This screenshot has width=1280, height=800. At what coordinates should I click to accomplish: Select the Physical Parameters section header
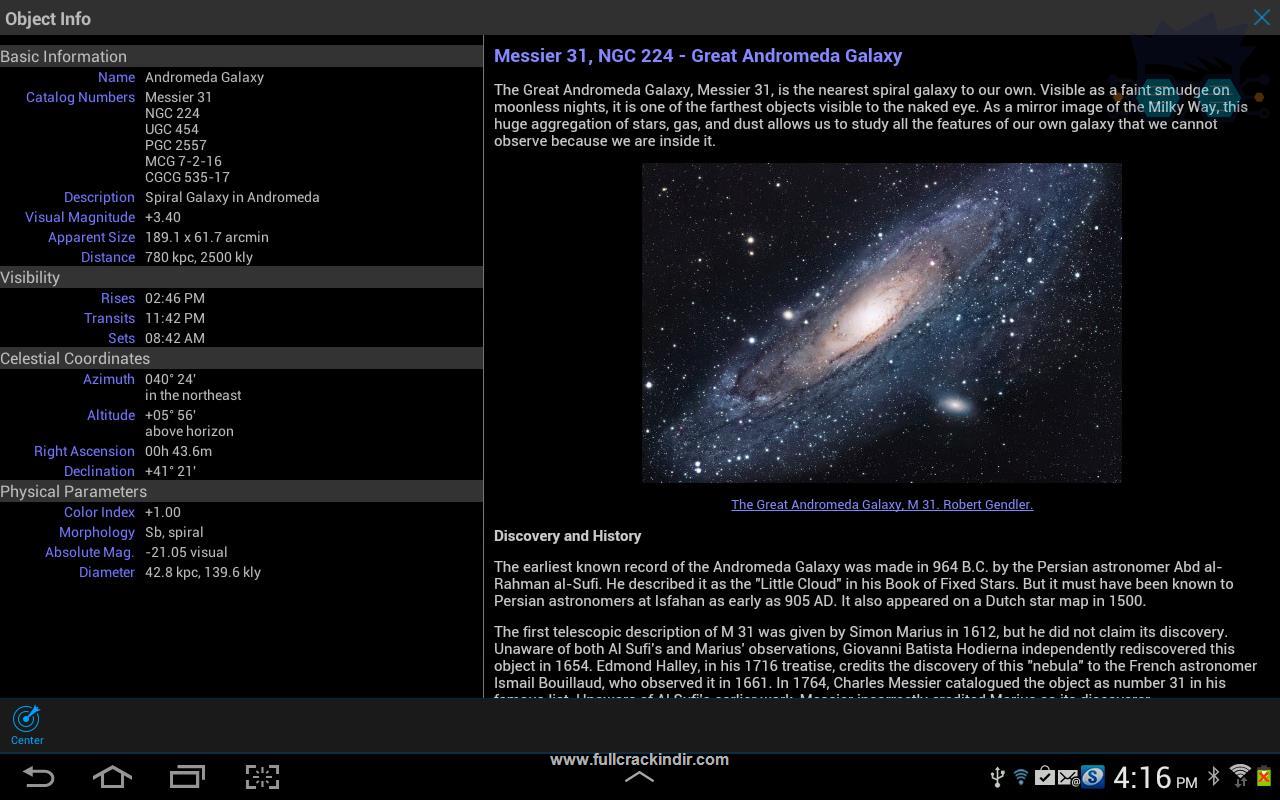241,491
